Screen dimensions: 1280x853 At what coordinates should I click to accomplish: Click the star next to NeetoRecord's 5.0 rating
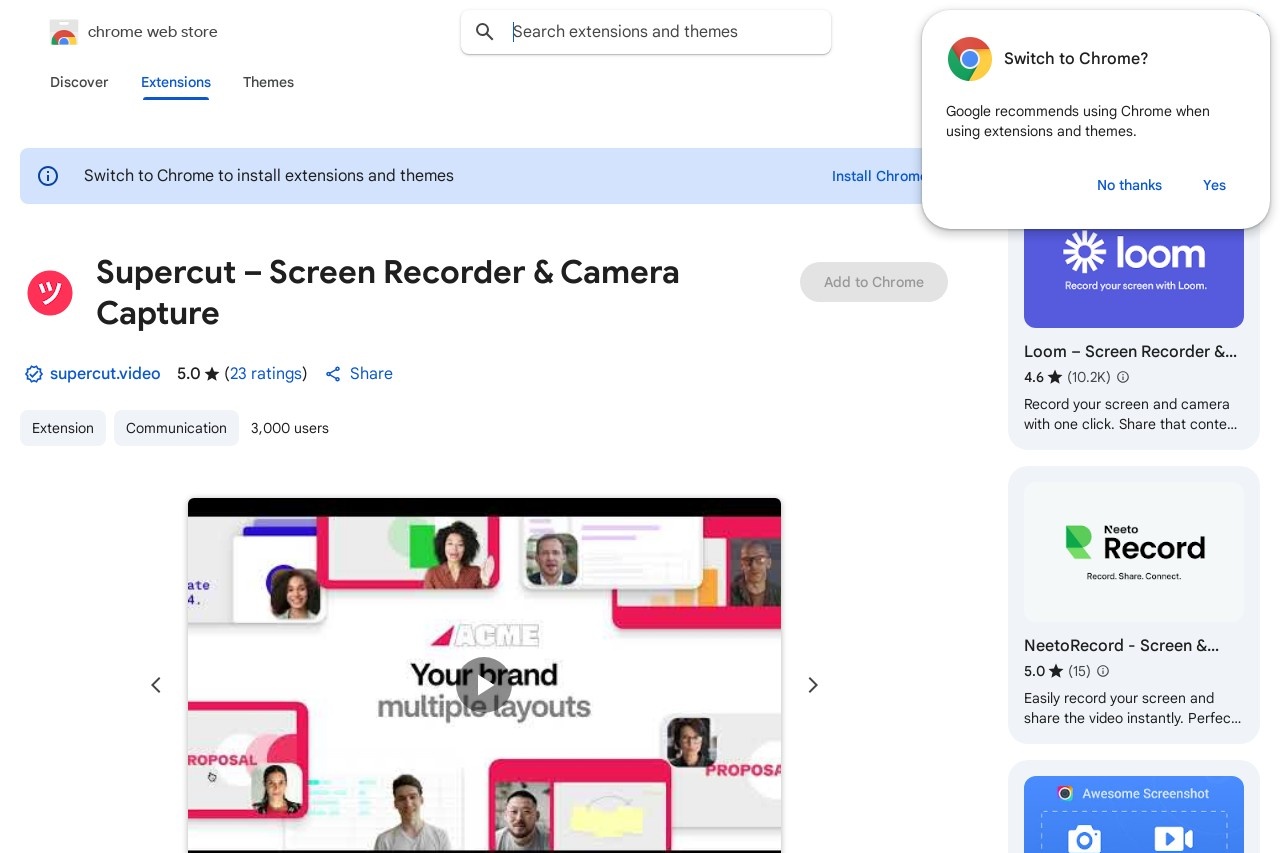(1055, 671)
